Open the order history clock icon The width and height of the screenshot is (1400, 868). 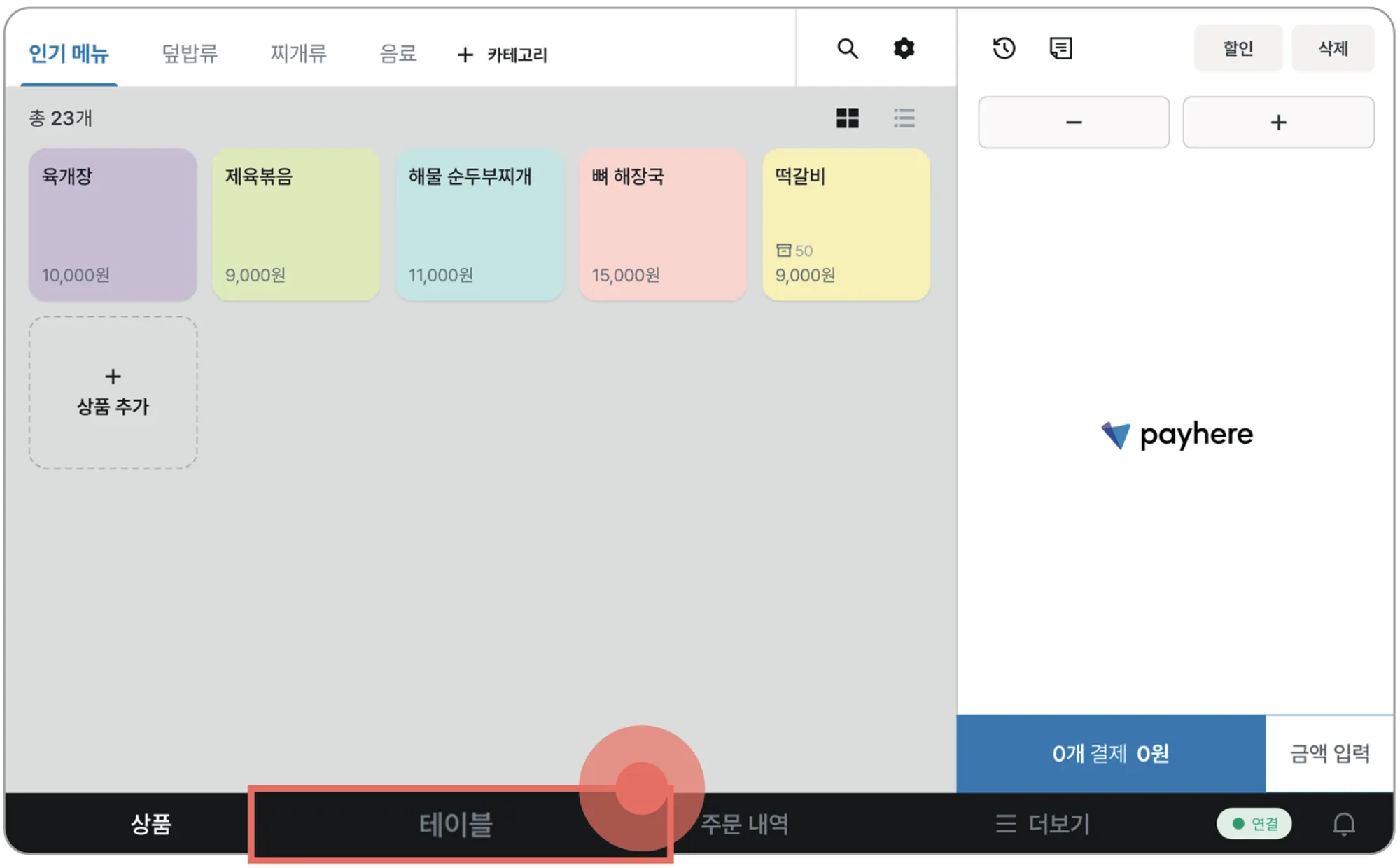[x=1004, y=48]
